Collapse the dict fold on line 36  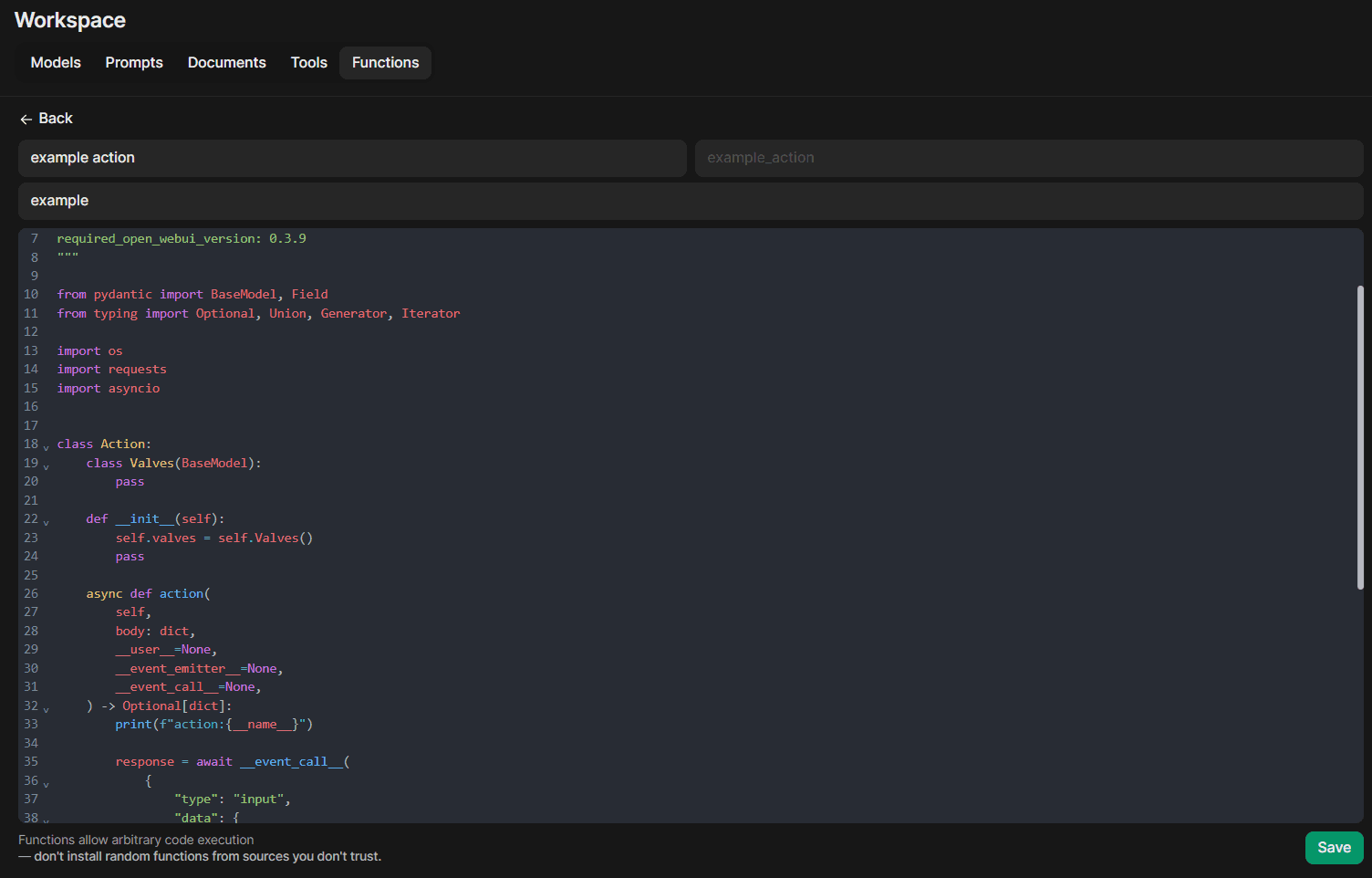click(46, 782)
